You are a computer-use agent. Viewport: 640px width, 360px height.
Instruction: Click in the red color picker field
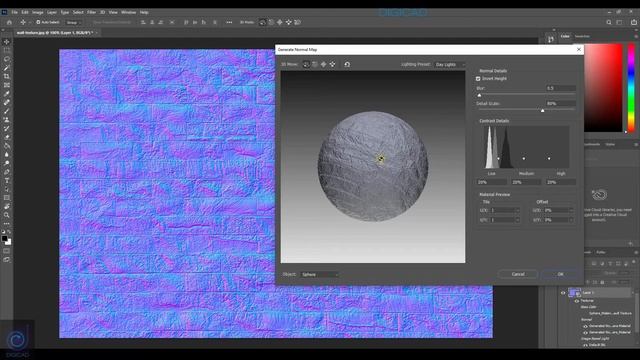603,88
